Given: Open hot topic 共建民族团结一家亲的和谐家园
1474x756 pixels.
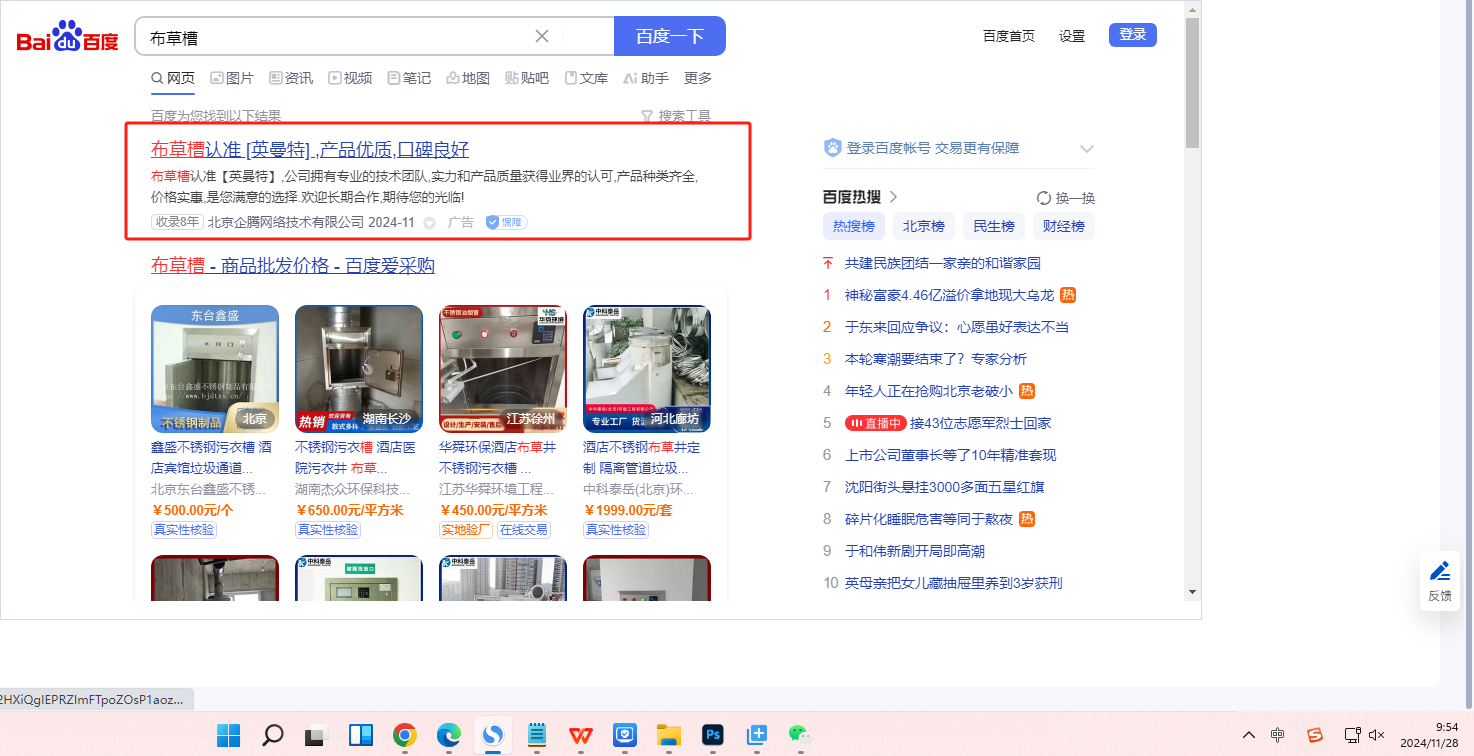Looking at the screenshot, I should point(943,263).
